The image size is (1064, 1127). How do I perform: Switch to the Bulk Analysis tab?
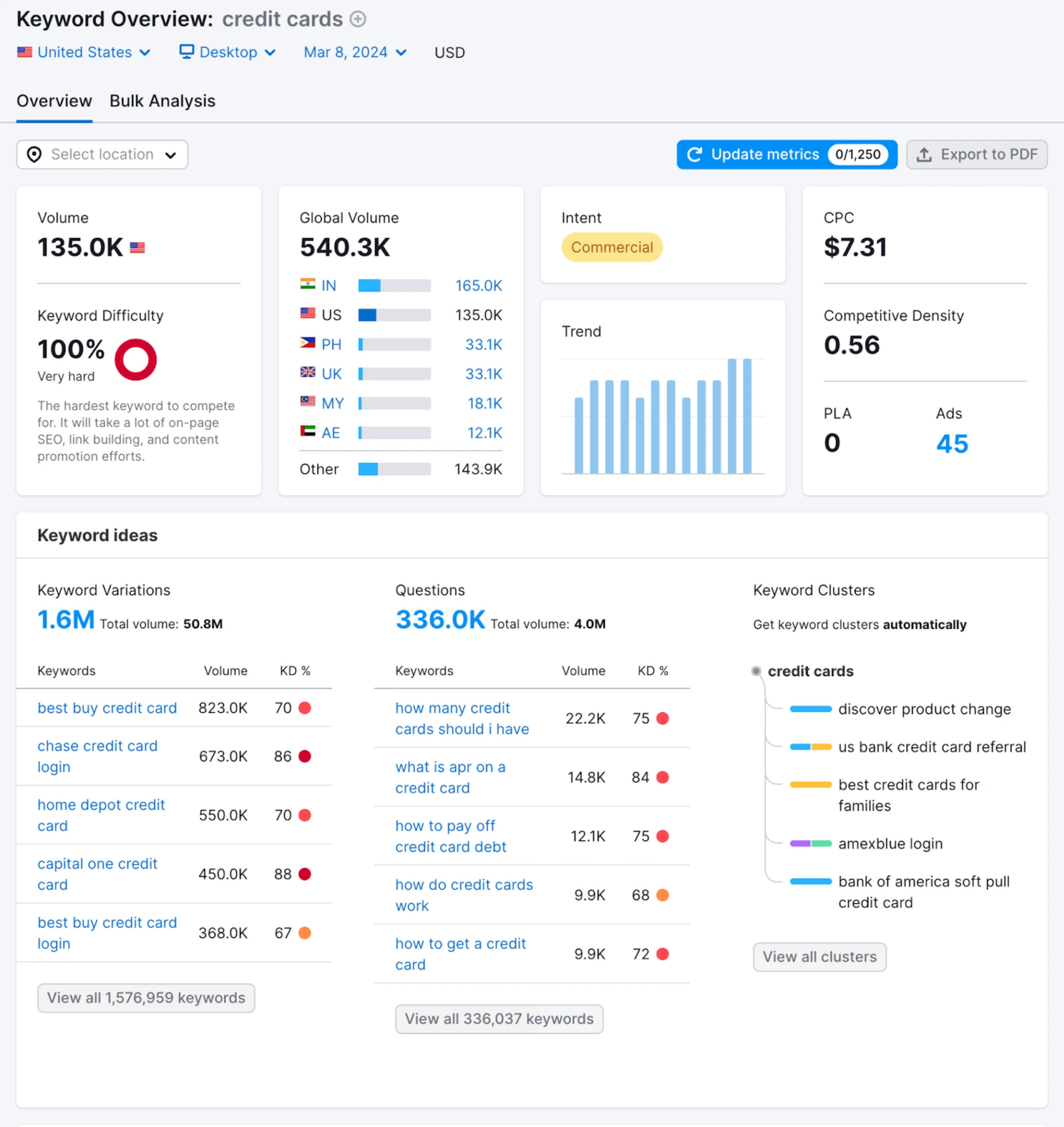click(x=162, y=101)
